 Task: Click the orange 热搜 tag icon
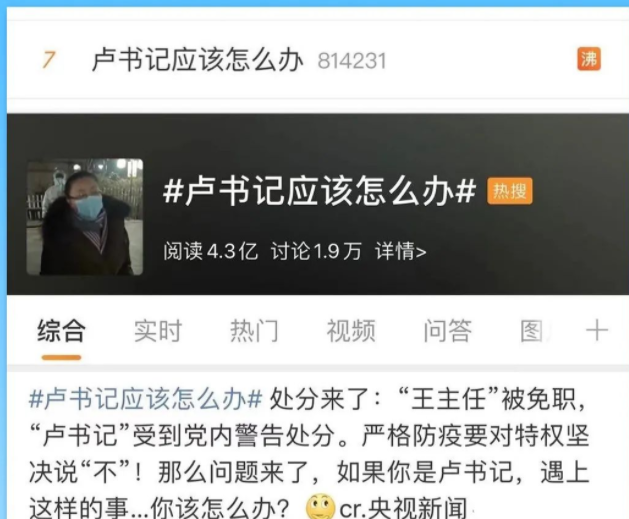point(510,191)
